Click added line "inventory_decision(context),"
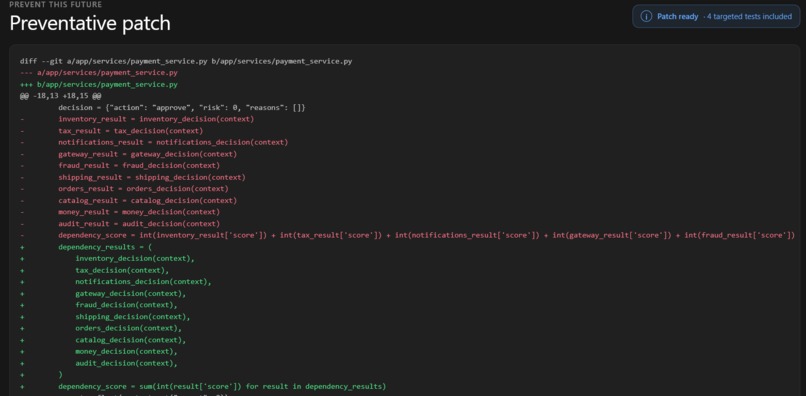The width and height of the screenshot is (806, 396). click(135, 259)
